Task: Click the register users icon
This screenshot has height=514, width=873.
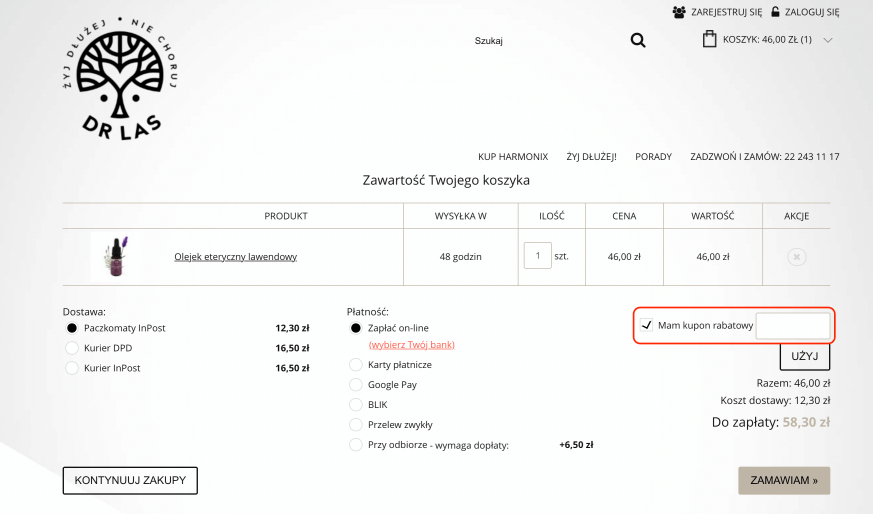Action: pos(679,12)
